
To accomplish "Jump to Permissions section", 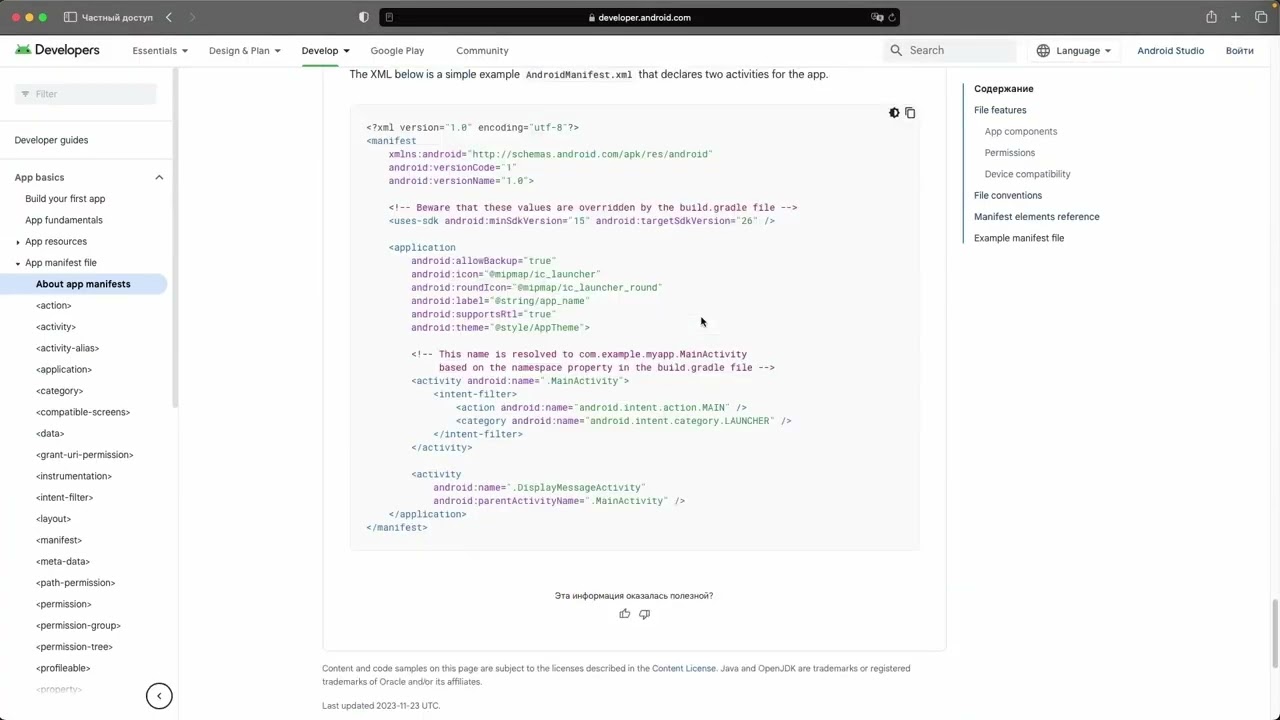I will [1010, 153].
